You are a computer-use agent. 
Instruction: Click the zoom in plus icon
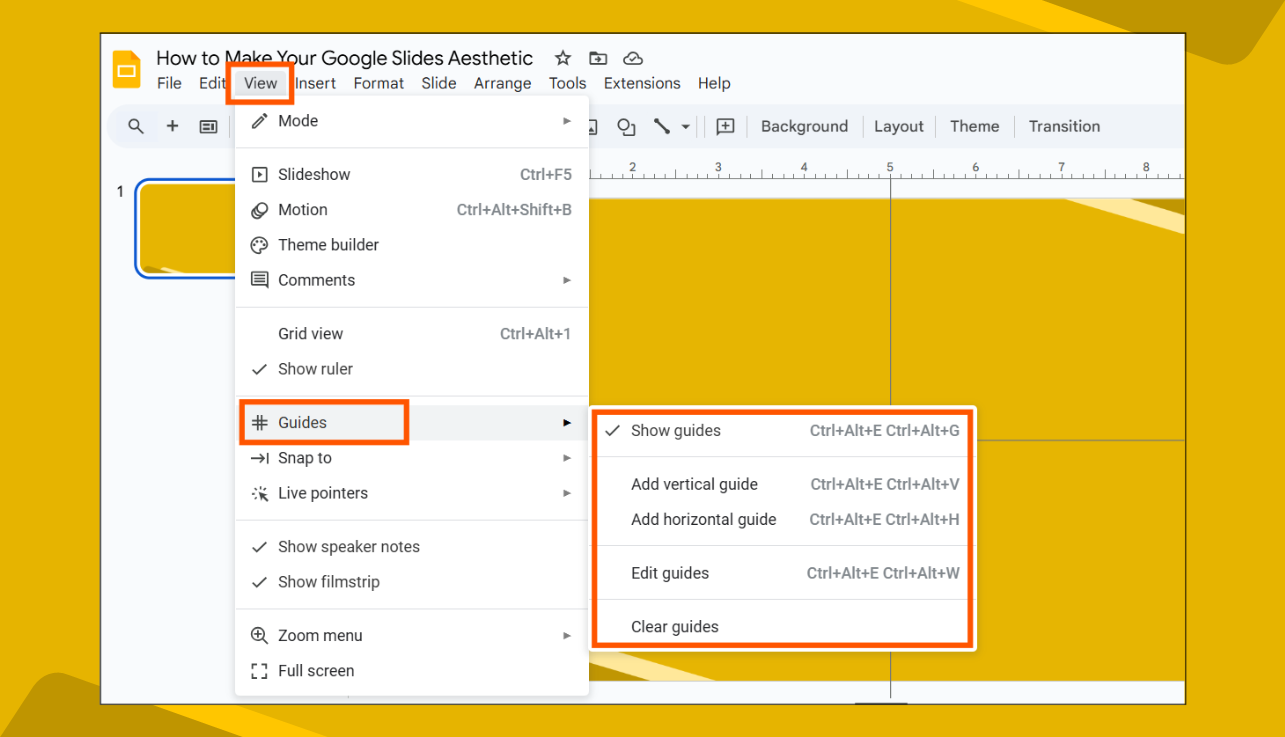[172, 126]
